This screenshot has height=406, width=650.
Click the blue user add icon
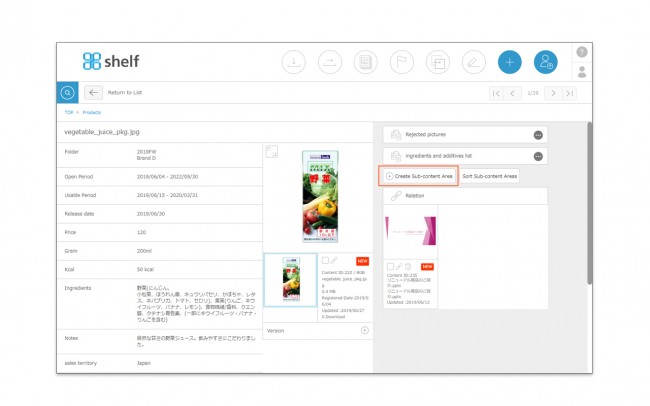click(546, 62)
